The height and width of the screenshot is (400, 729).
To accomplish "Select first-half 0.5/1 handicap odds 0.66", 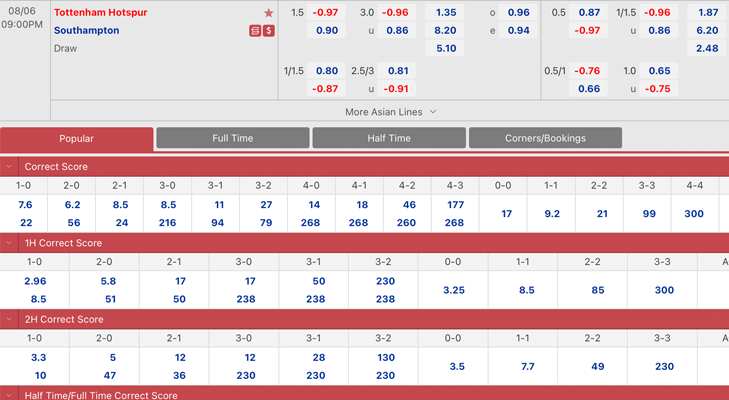I will pyautogui.click(x=589, y=88).
